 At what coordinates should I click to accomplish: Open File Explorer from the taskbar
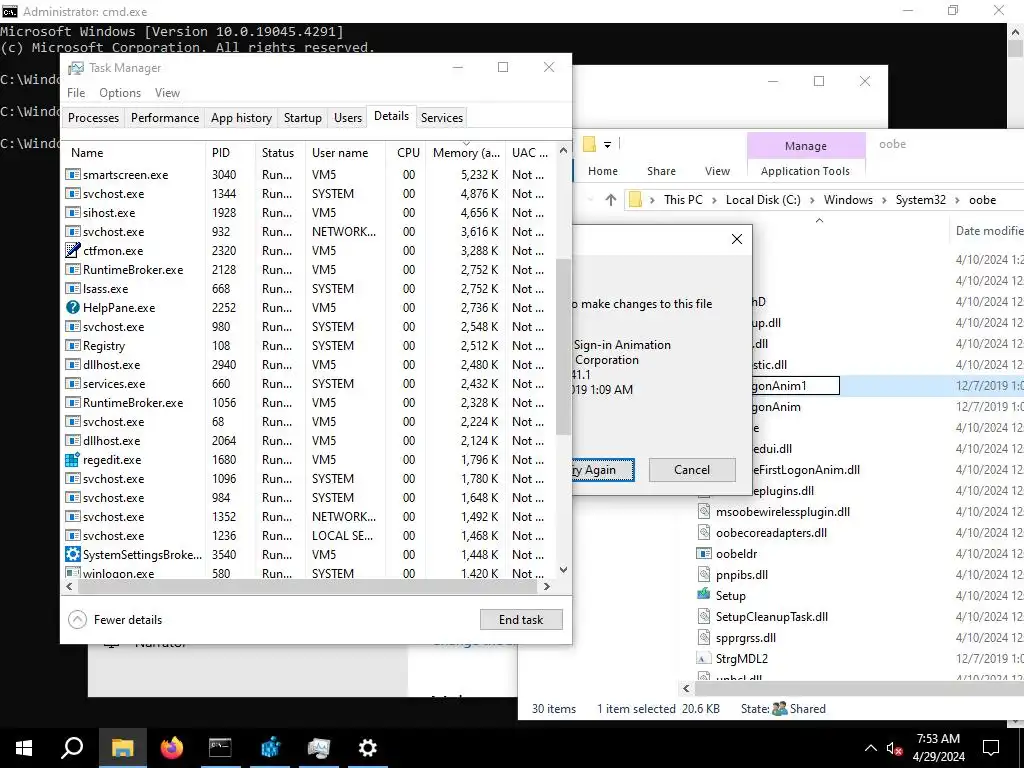point(122,748)
